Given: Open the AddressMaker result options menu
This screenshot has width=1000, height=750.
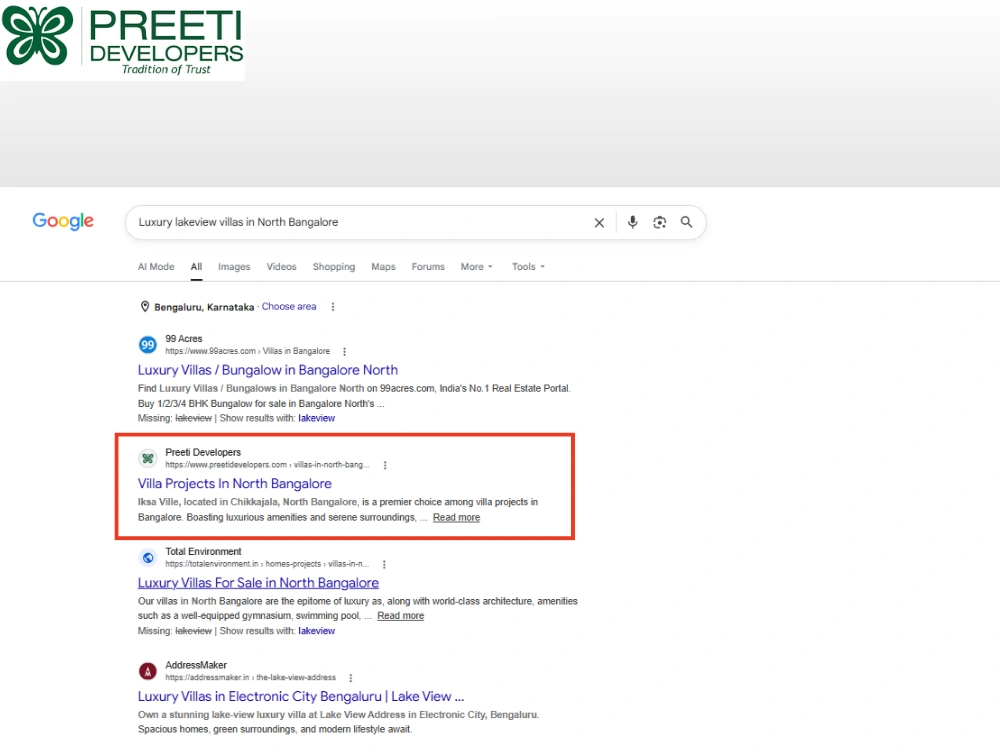Looking at the screenshot, I should (x=350, y=678).
